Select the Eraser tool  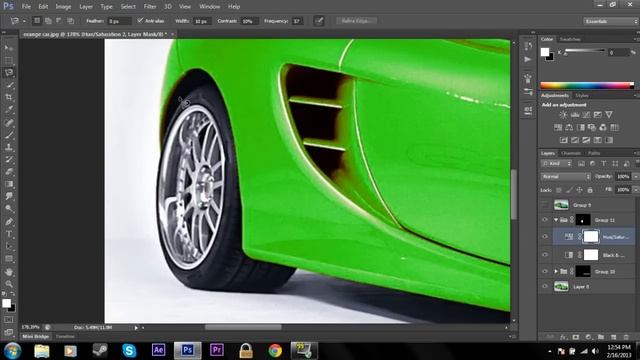point(9,172)
